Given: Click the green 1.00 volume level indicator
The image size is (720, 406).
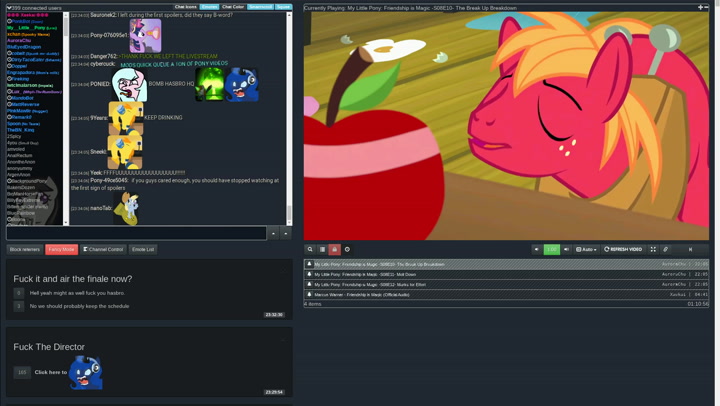Looking at the screenshot, I should click(x=551, y=249).
